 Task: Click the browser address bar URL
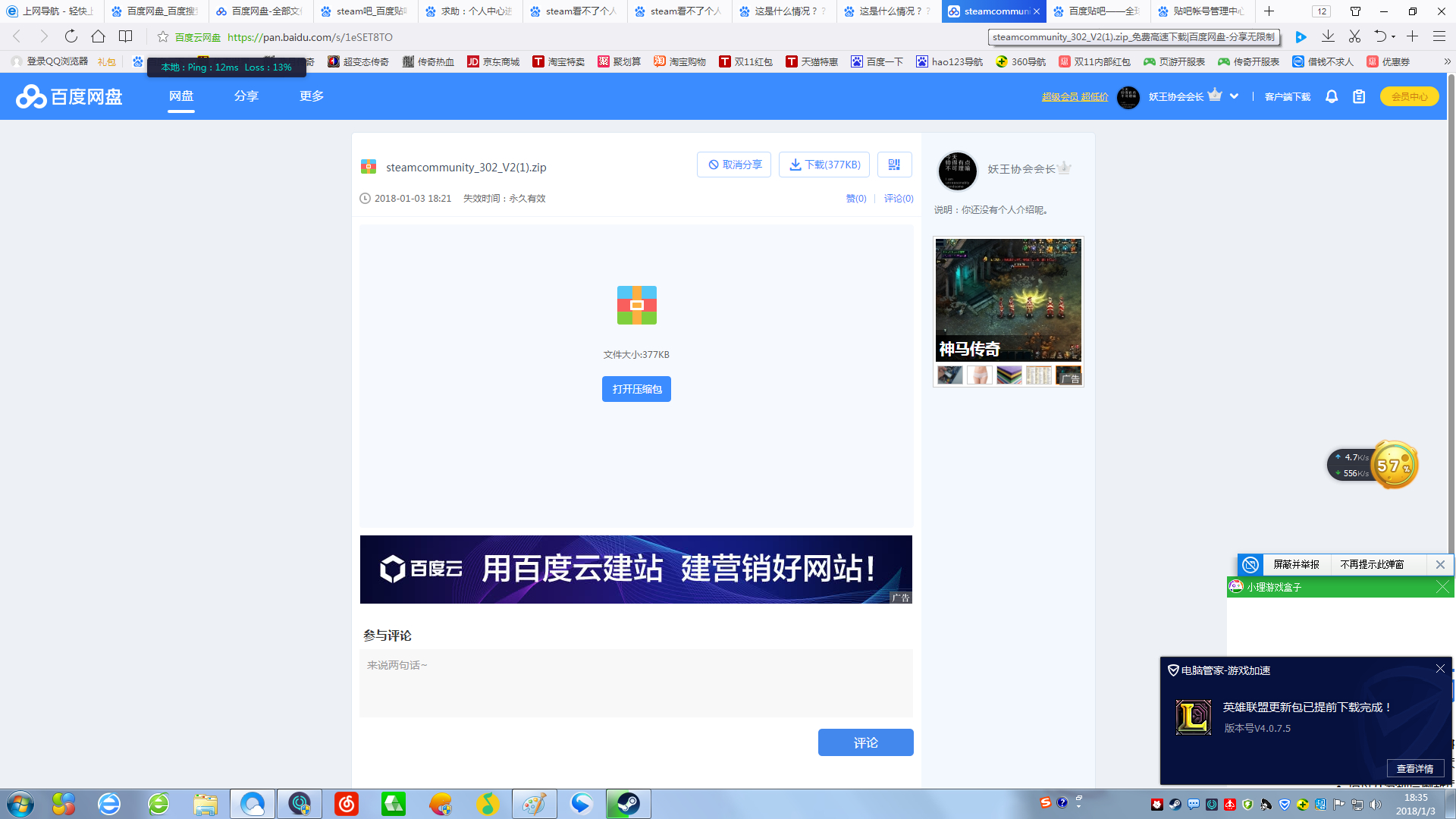point(310,37)
